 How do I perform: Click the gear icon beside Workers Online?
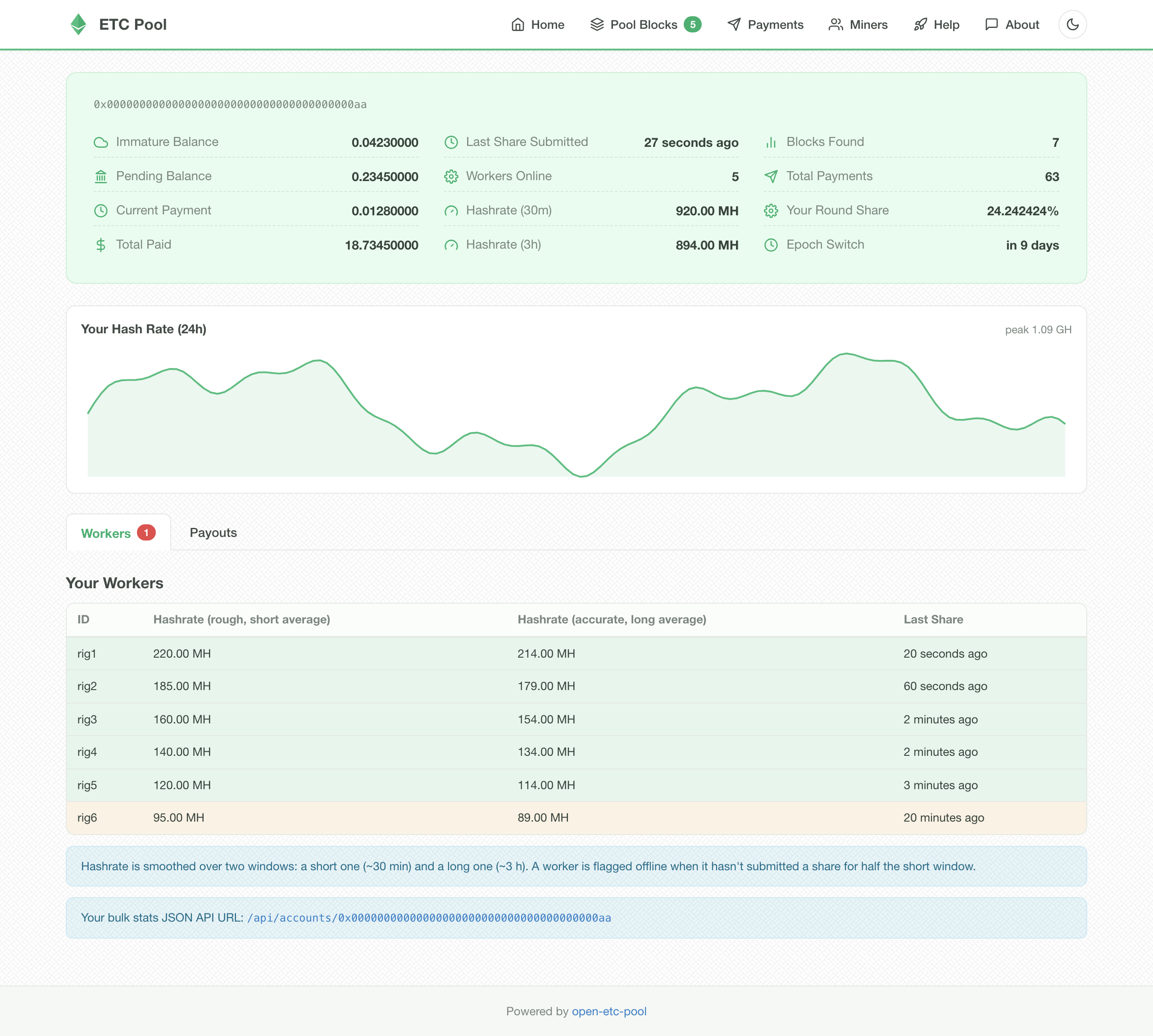pyautogui.click(x=451, y=177)
